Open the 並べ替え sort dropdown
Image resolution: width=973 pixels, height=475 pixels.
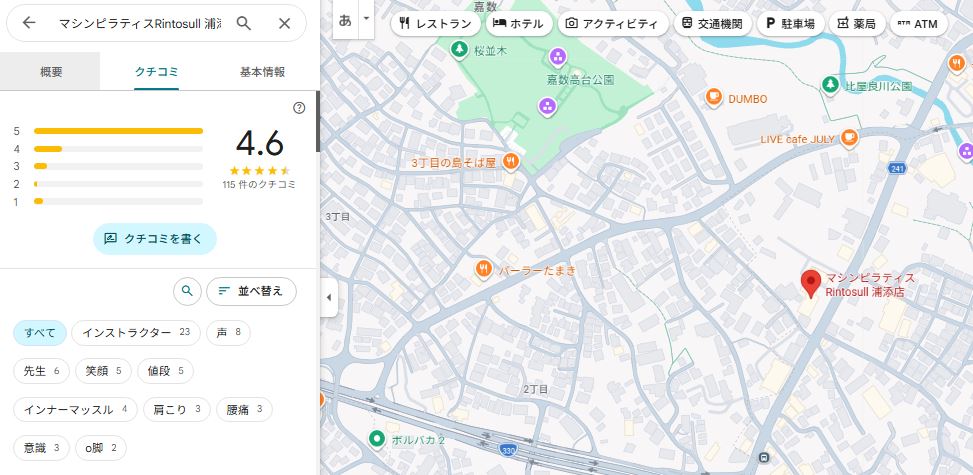click(x=251, y=291)
